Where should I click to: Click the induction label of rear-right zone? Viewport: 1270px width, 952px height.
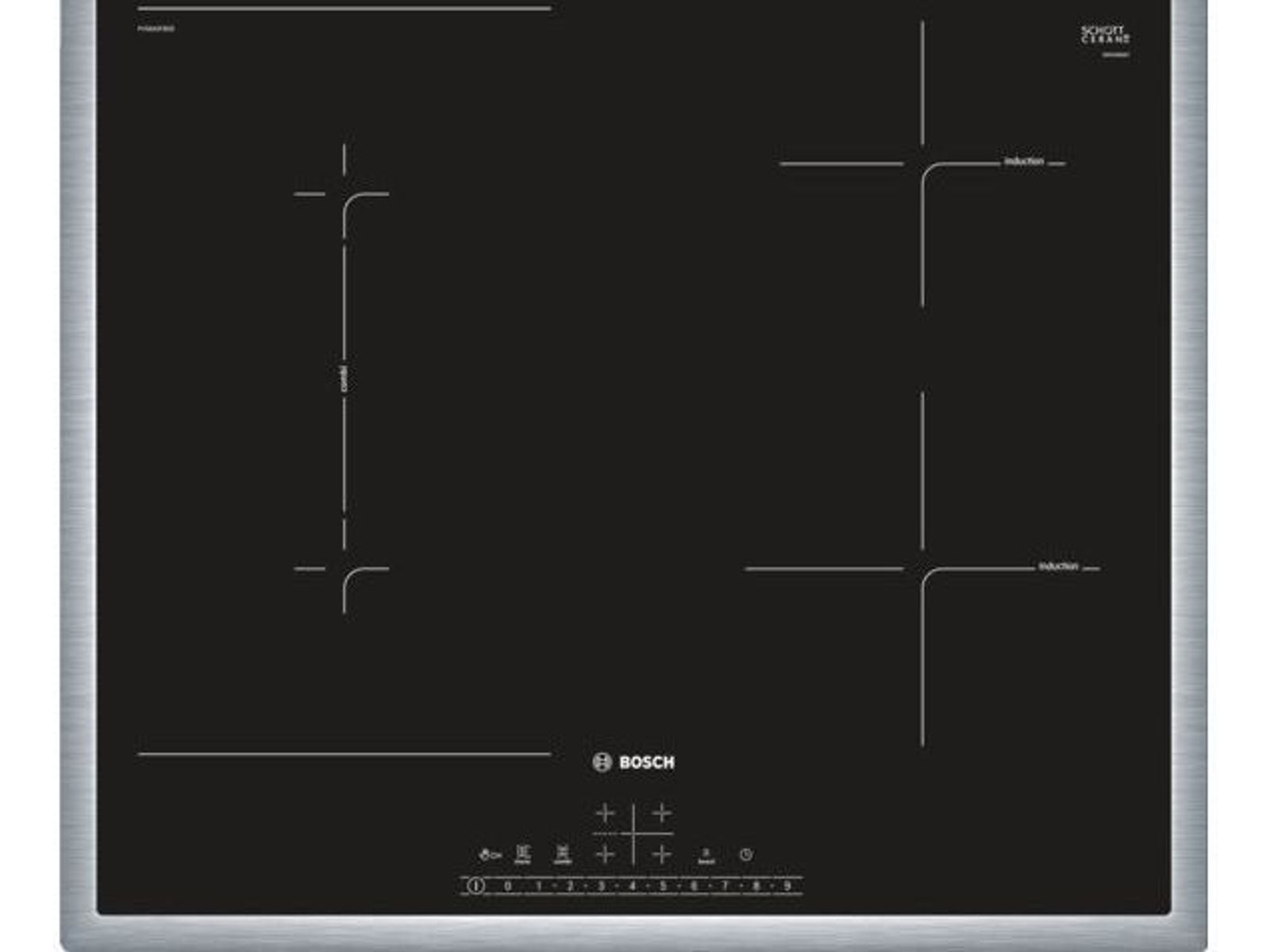click(x=1024, y=162)
